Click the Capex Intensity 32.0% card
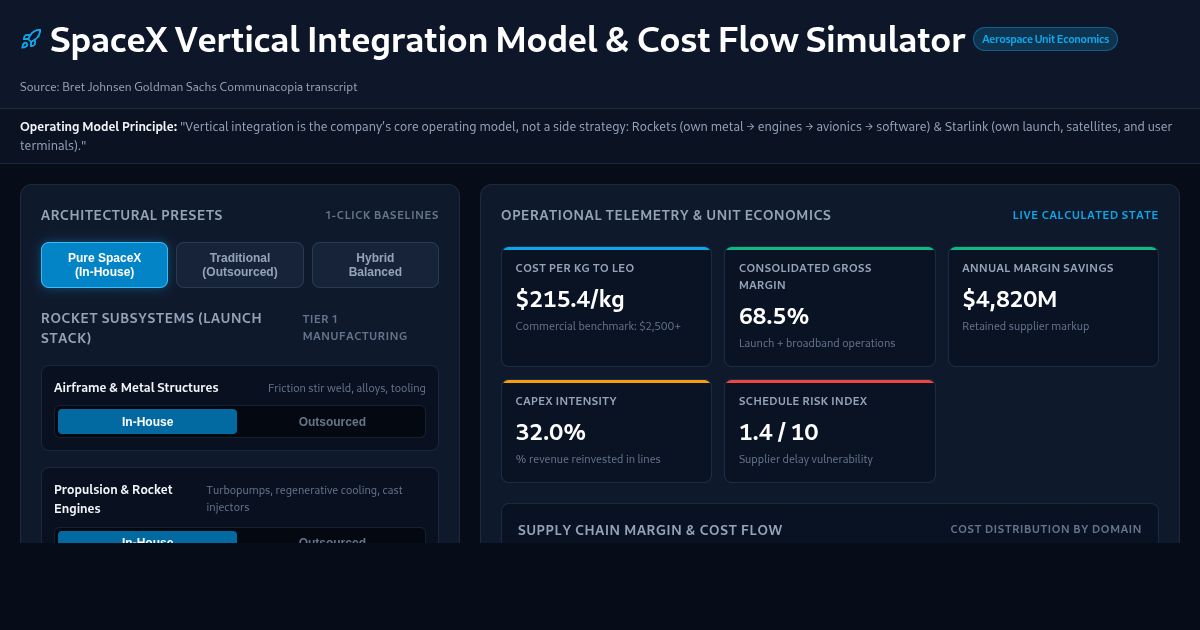Screen dimensions: 1200x630 (x=606, y=431)
